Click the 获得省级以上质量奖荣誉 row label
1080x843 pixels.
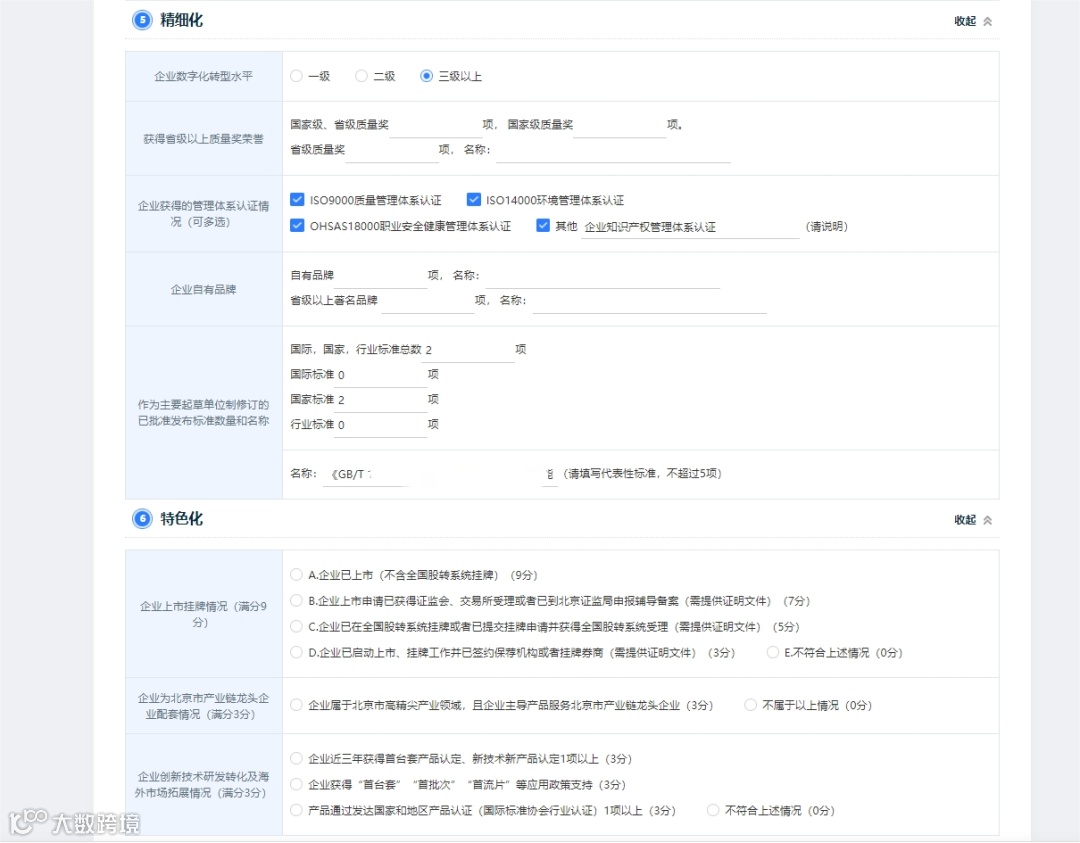203,139
